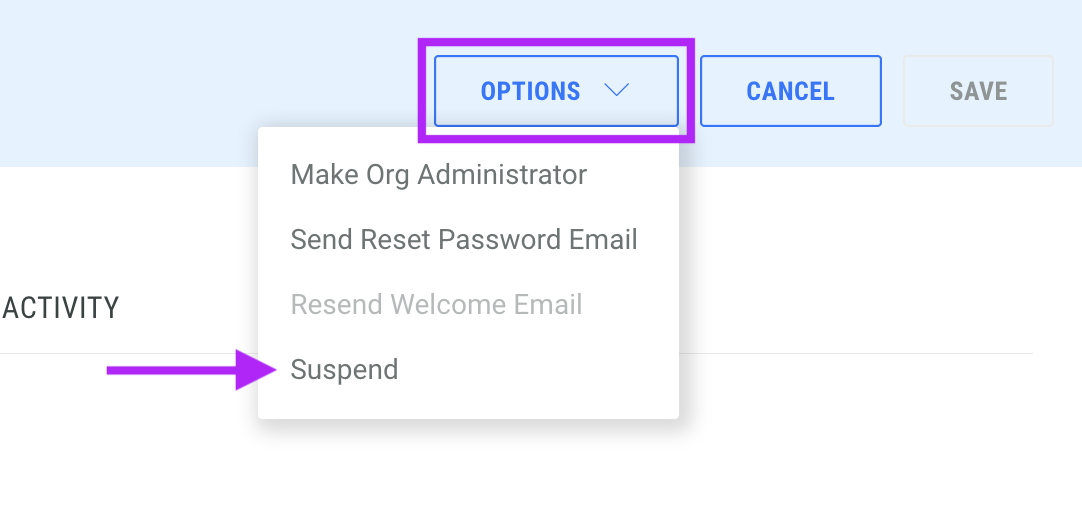Image resolution: width=1082 pixels, height=508 pixels.
Task: Click the word Administrator in the first menu entry
Action: point(502,175)
